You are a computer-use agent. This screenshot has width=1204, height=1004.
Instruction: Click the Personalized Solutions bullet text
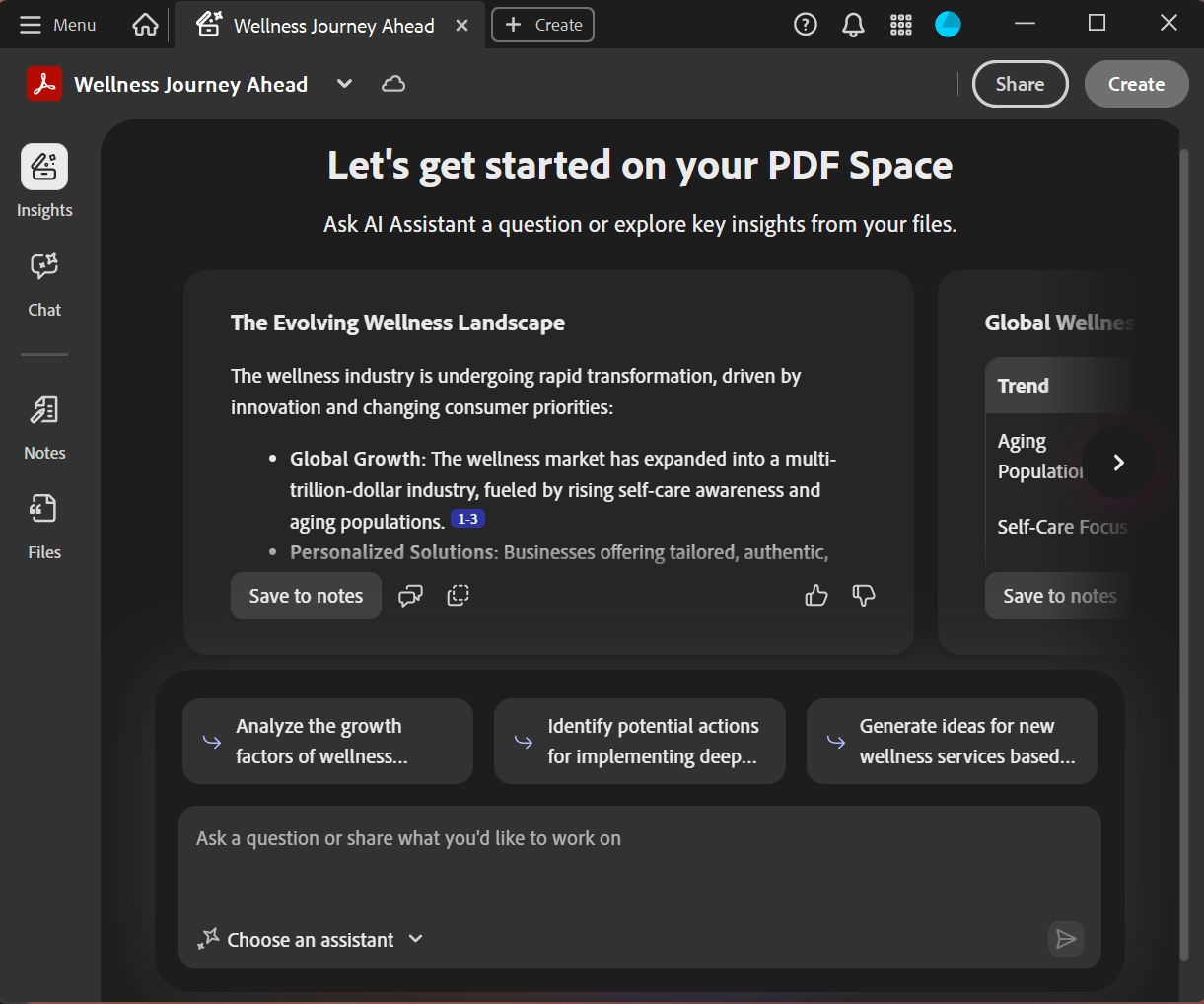(559, 552)
